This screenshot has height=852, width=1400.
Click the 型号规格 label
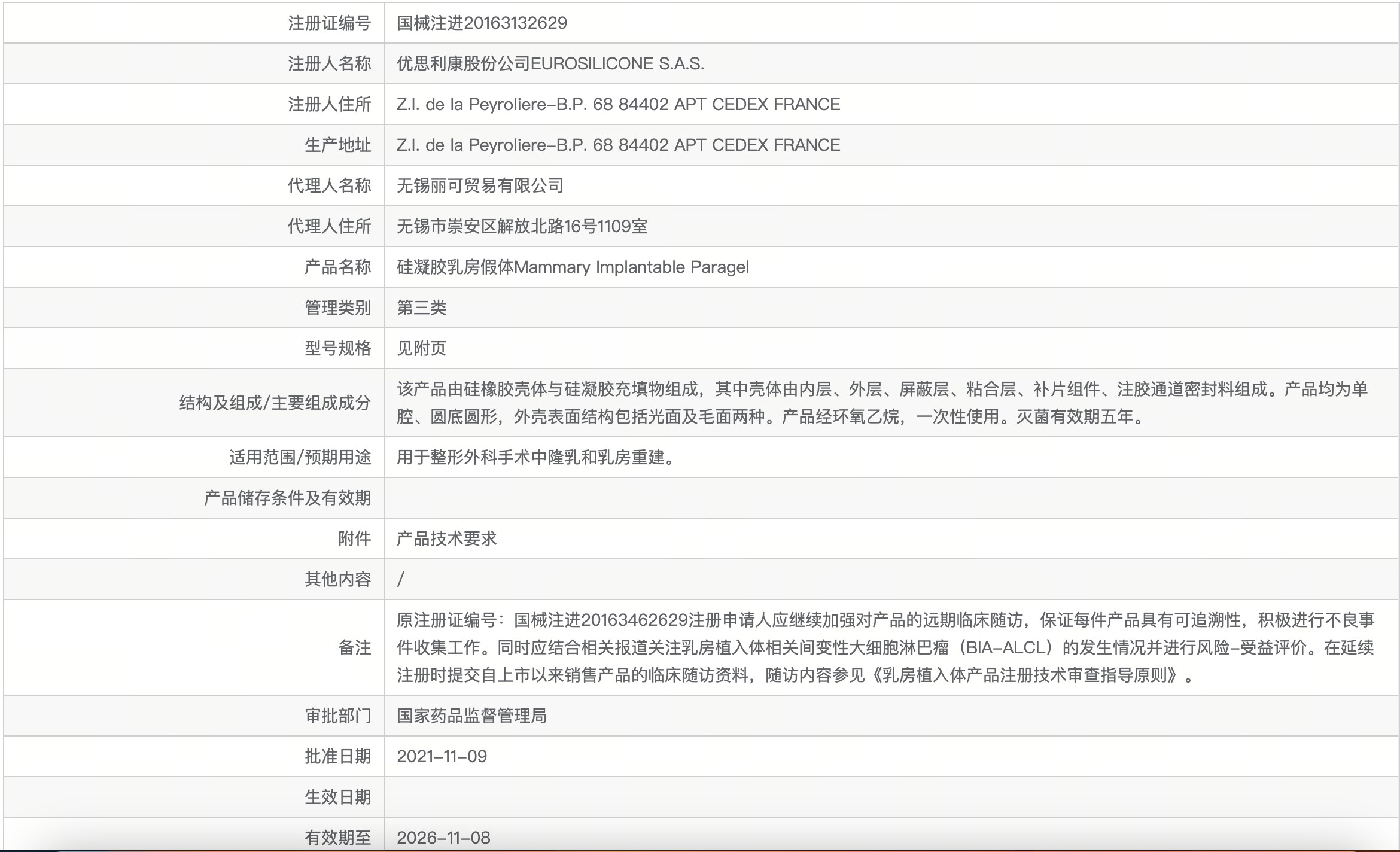click(x=338, y=348)
